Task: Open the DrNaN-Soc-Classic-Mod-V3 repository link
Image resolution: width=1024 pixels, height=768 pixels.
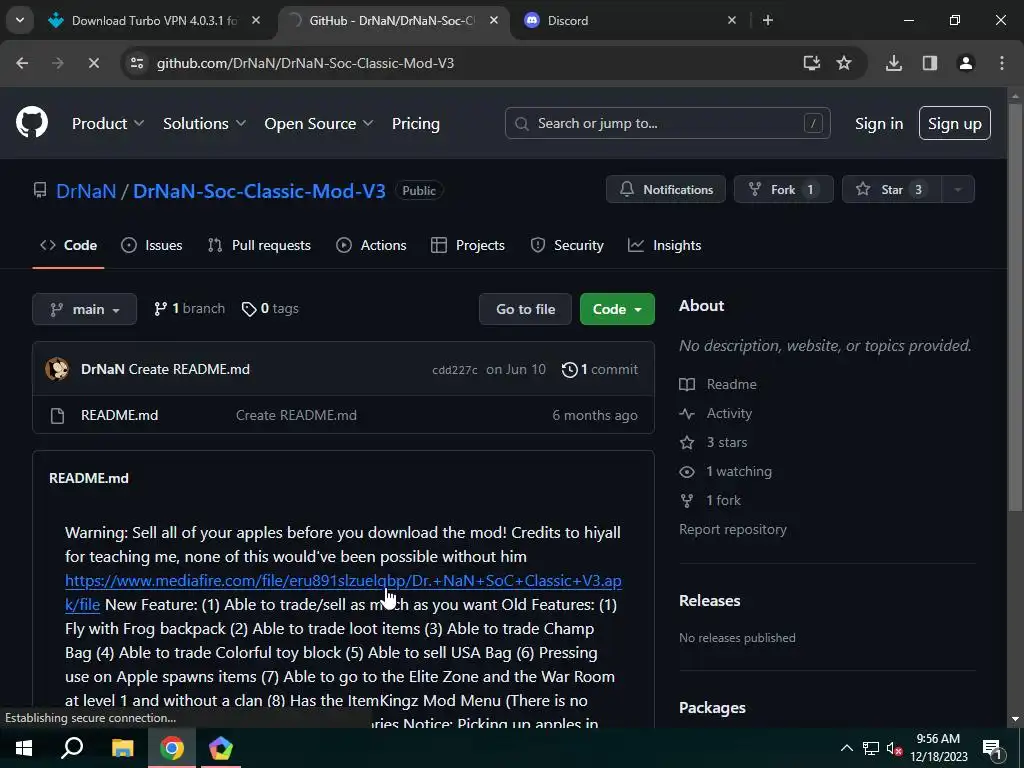Action: [259, 191]
